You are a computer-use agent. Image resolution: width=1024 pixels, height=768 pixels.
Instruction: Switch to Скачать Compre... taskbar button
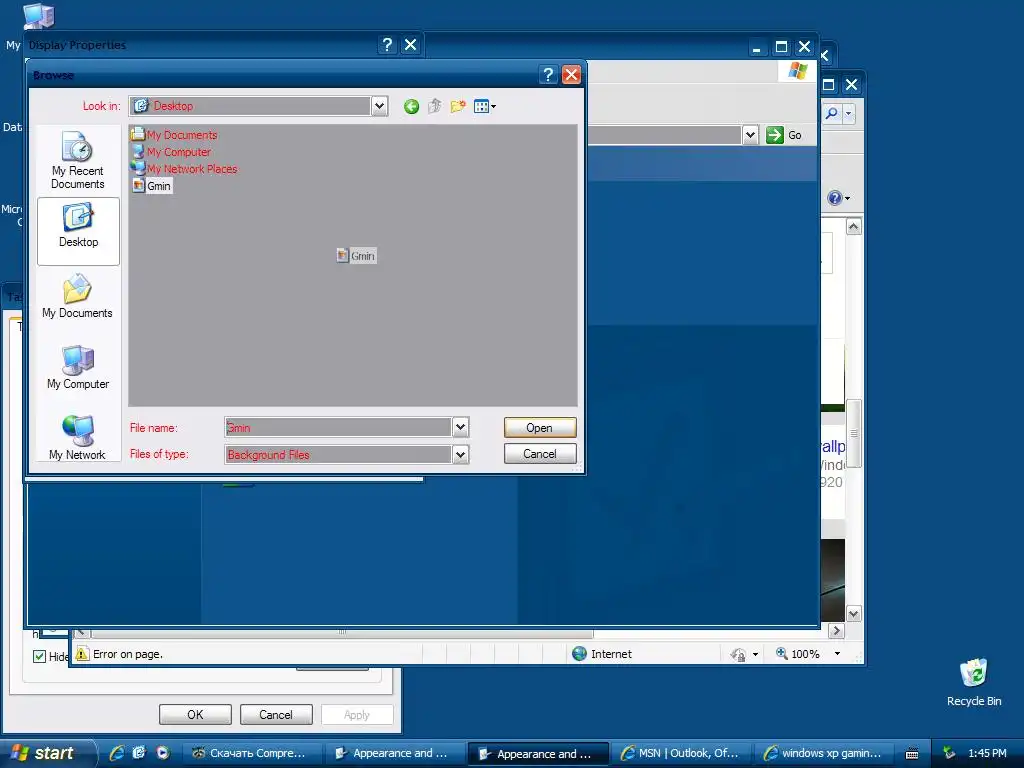(251, 754)
